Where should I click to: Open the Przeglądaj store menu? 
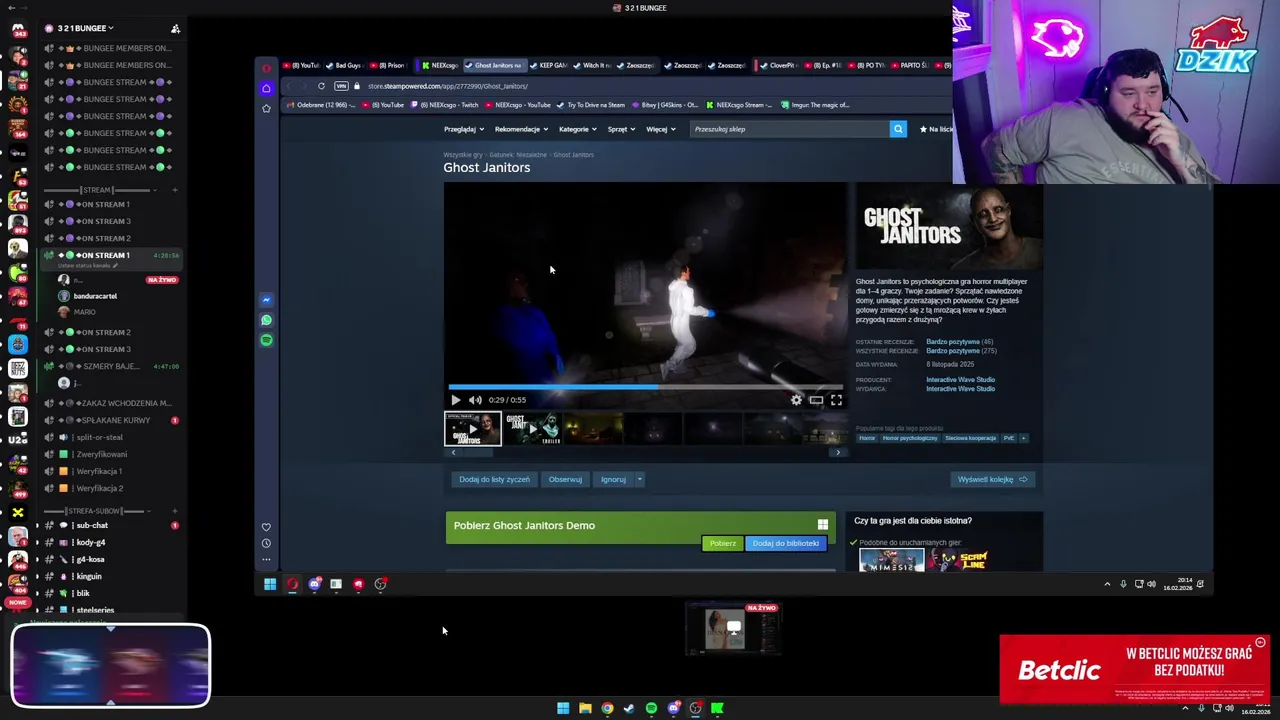(464, 129)
